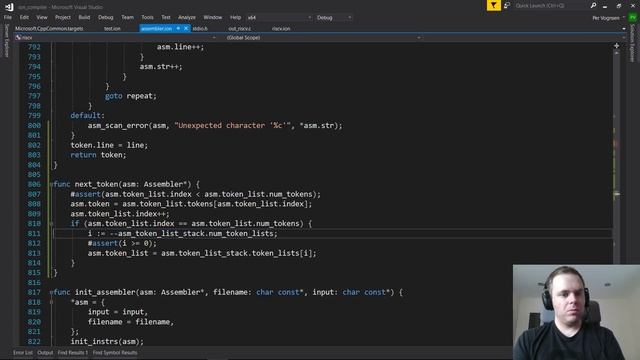Viewport: 640px width, 360px height.
Task: Click line number 817 in the gutter
Action: (34, 292)
